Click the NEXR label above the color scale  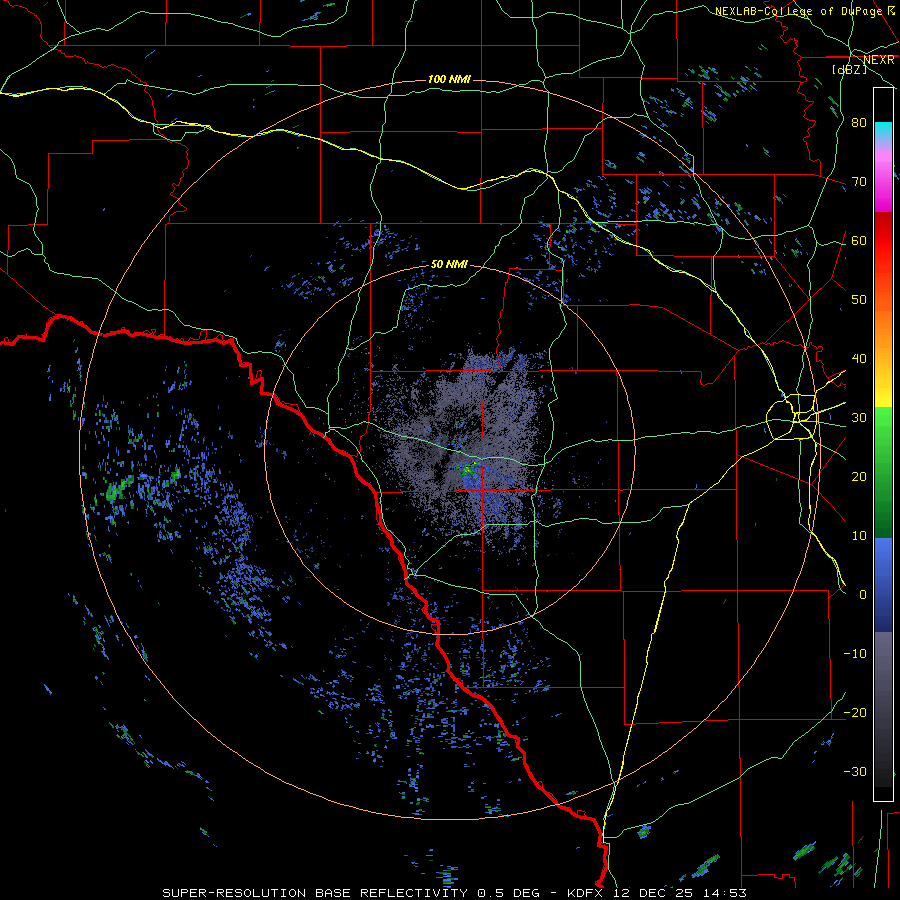[879, 60]
